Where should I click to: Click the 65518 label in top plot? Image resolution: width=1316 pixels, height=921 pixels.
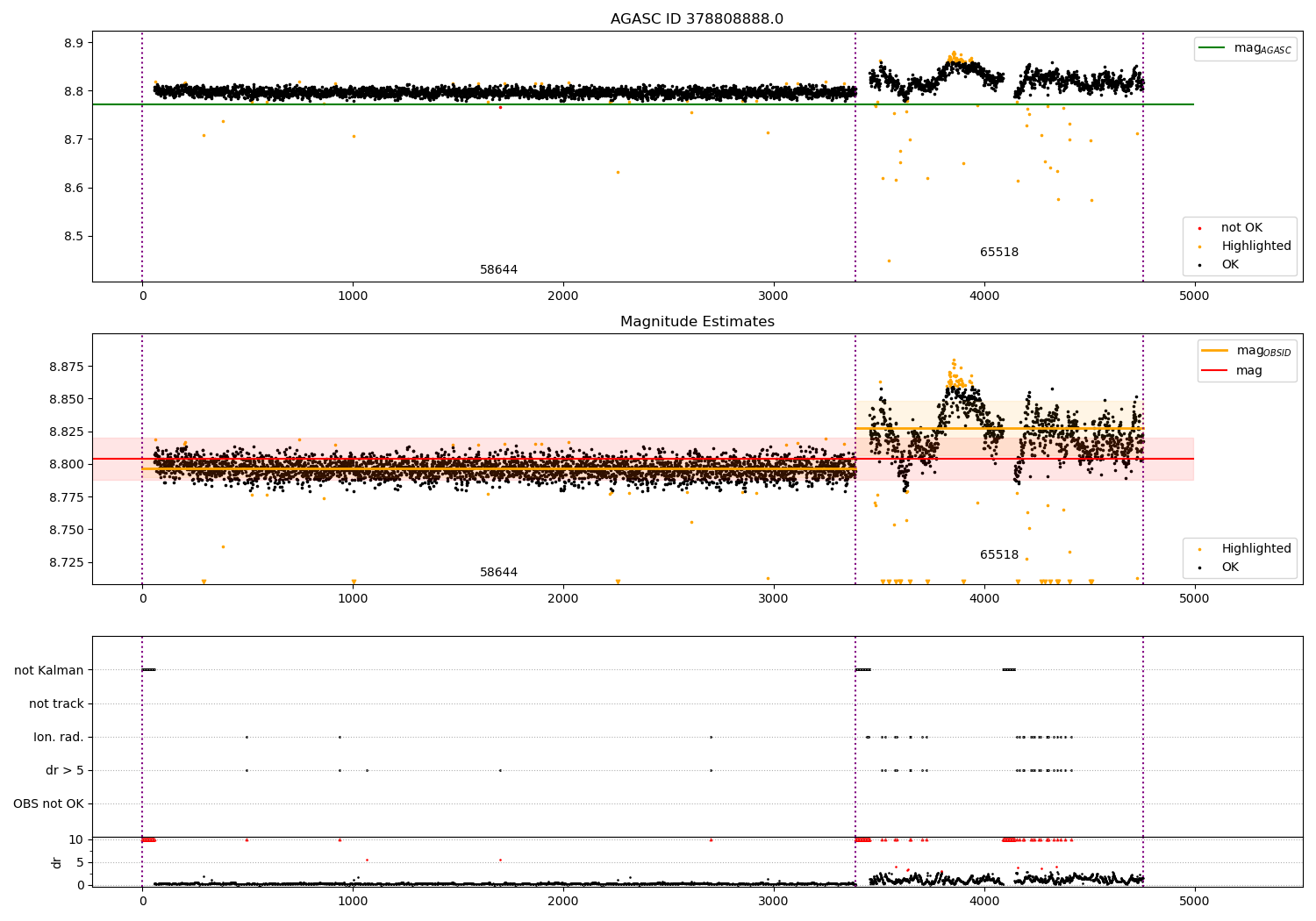coord(999,253)
